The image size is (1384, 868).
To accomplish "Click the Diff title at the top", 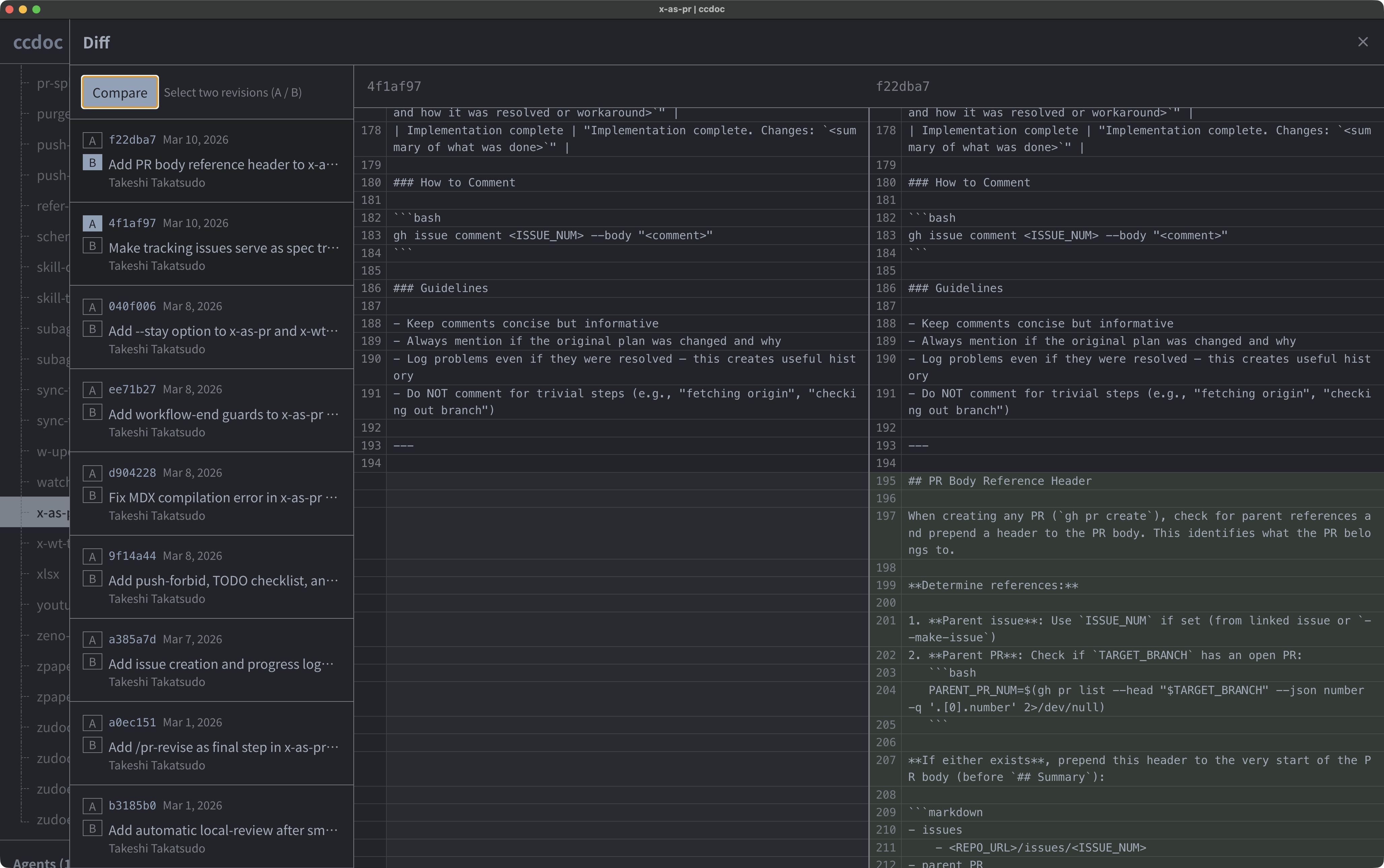I will click(95, 42).
